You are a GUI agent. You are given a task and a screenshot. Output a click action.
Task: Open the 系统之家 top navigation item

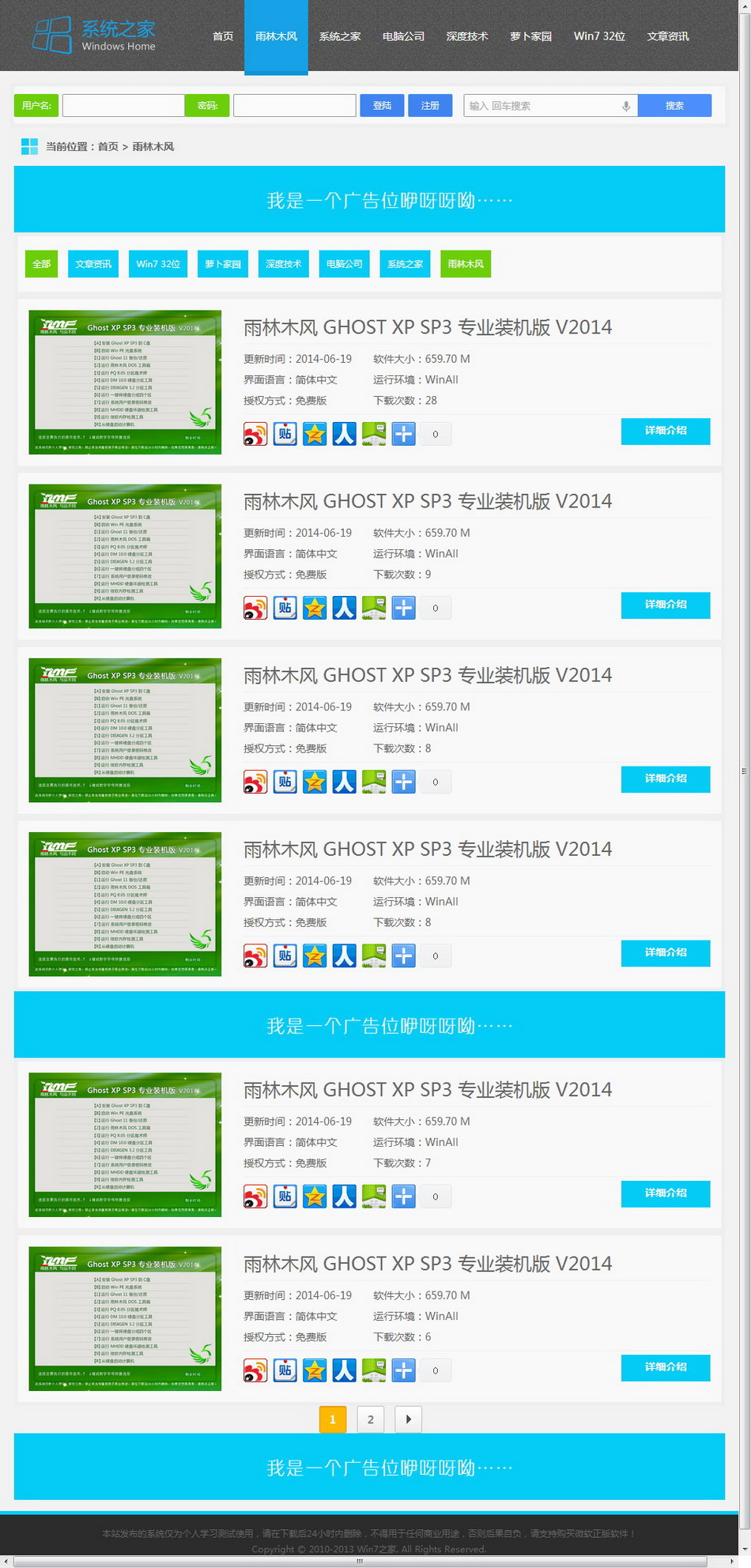pos(340,36)
